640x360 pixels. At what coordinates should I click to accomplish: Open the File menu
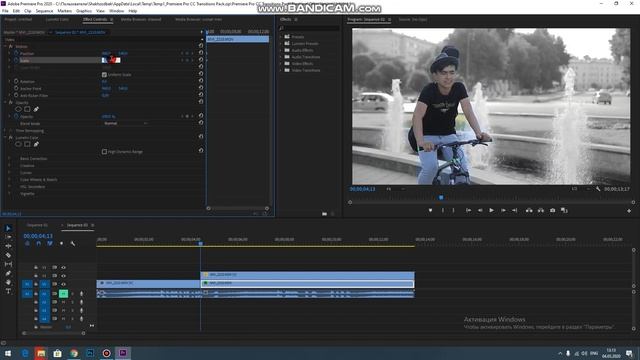5,11
